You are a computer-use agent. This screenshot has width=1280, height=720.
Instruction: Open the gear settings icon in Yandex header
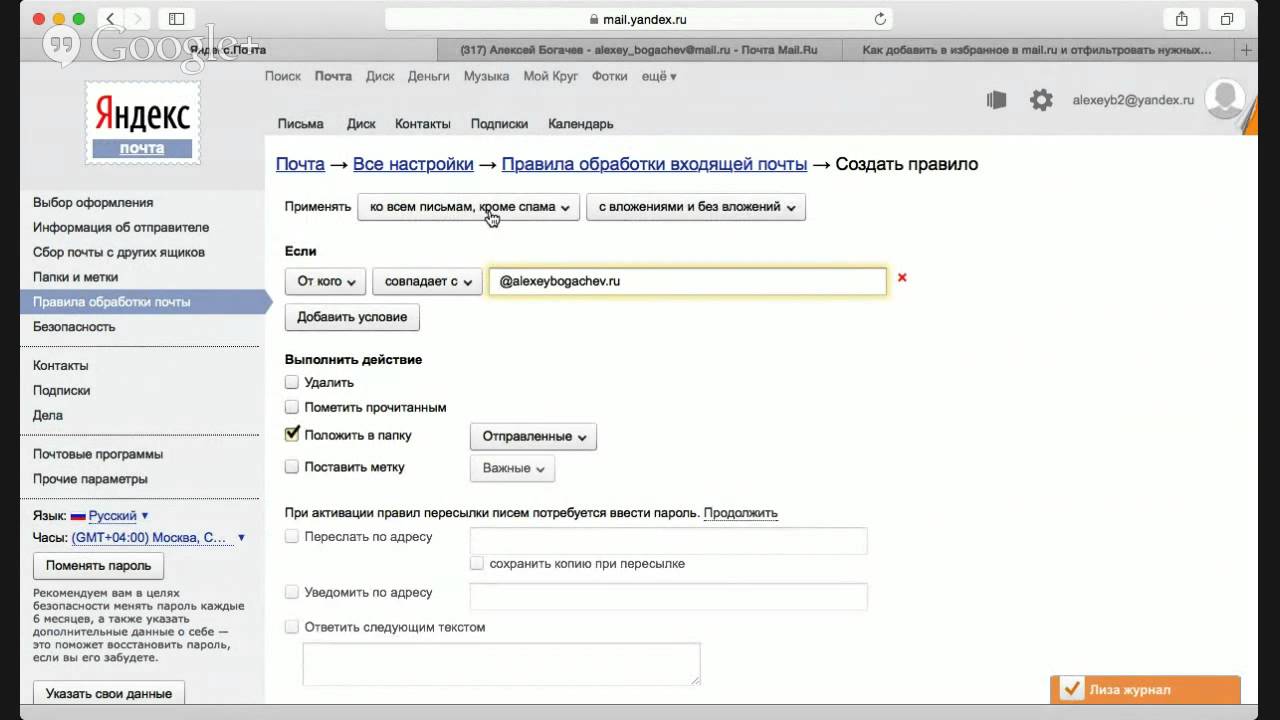tap(1042, 100)
